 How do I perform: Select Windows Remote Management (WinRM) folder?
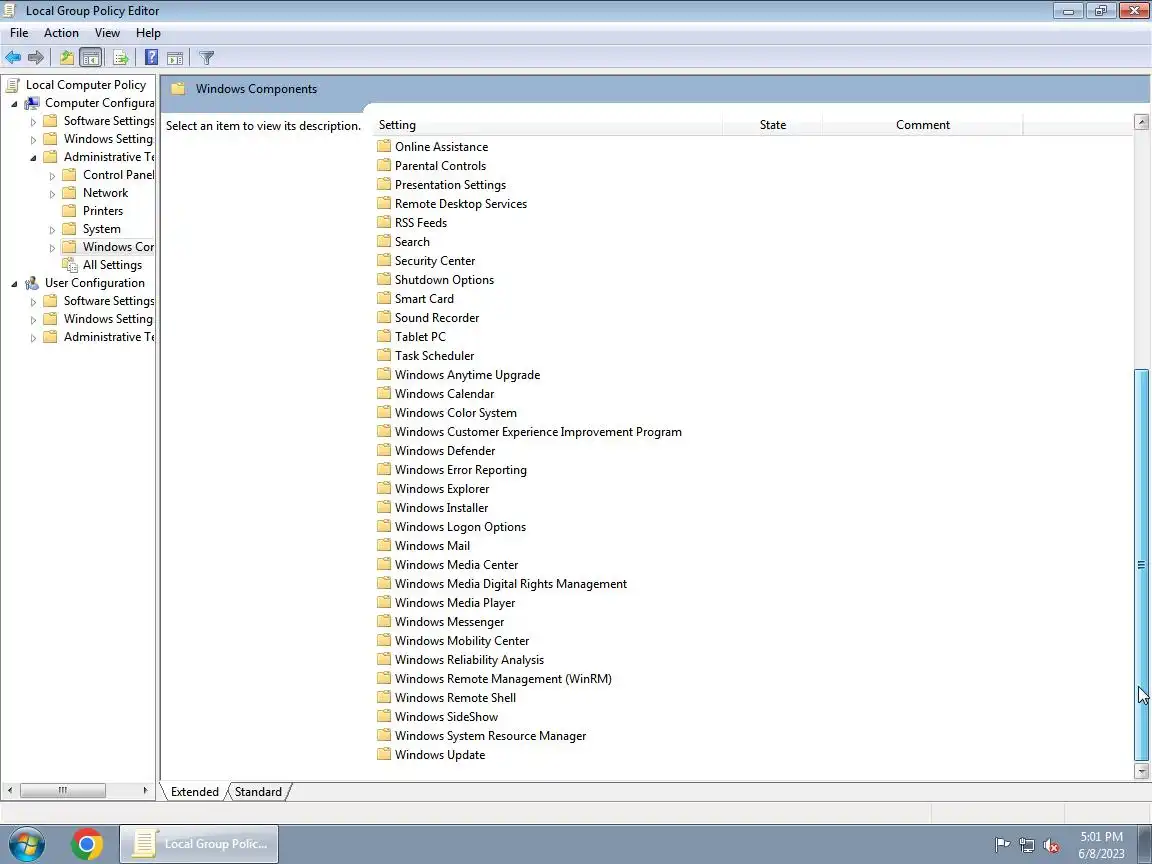[x=503, y=679]
